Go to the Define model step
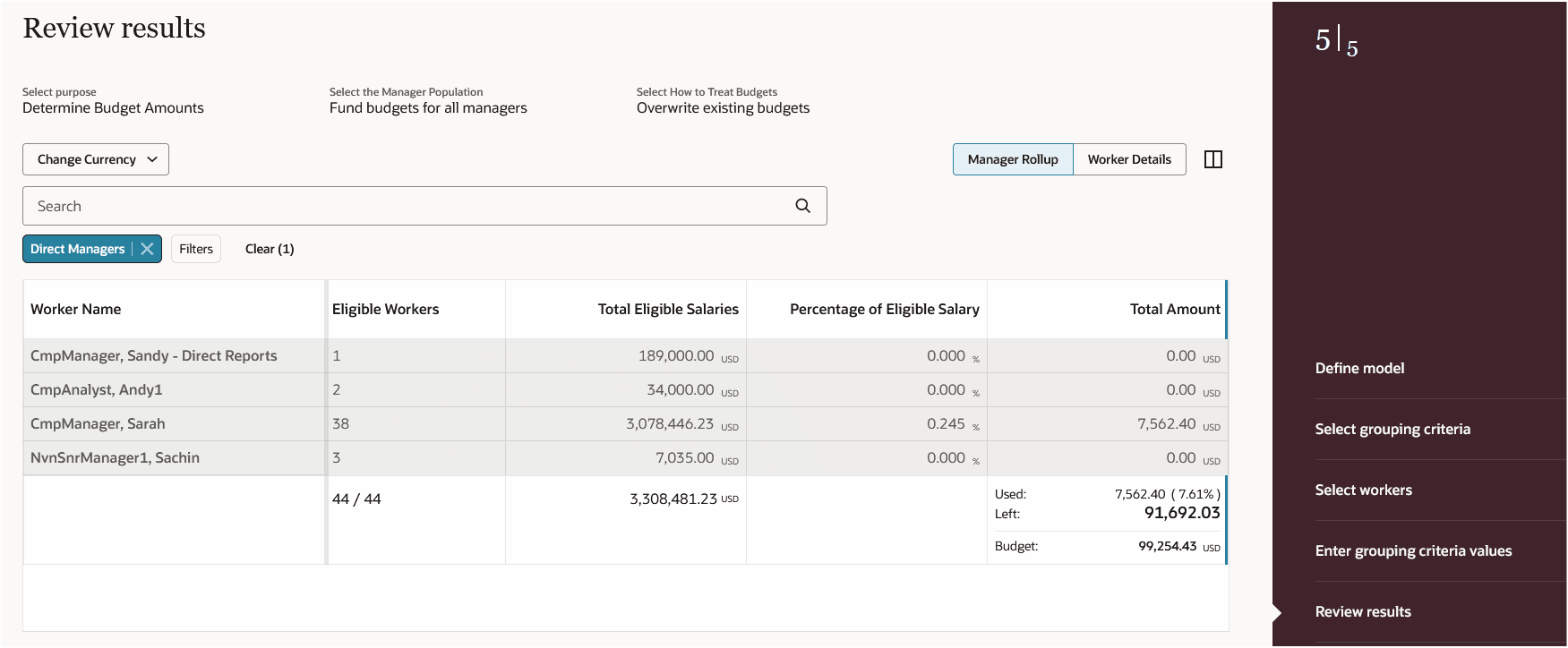1568x648 pixels. [1359, 368]
